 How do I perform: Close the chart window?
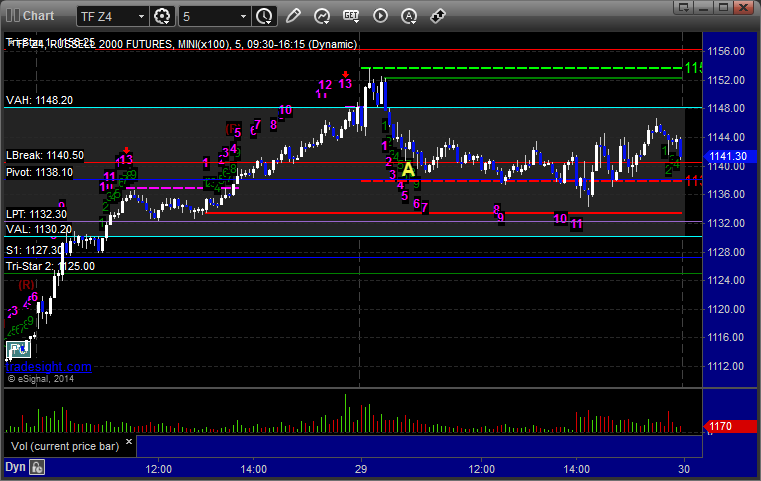point(743,7)
